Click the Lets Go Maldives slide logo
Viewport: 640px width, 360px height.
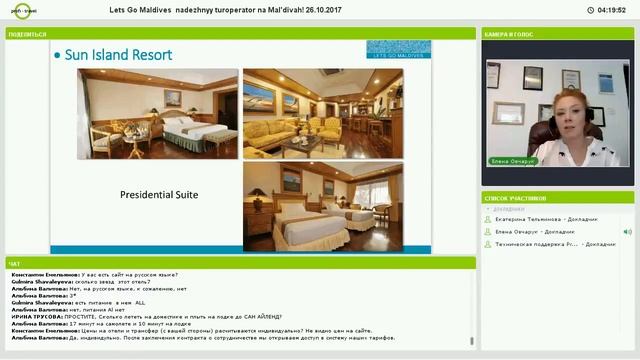398,49
